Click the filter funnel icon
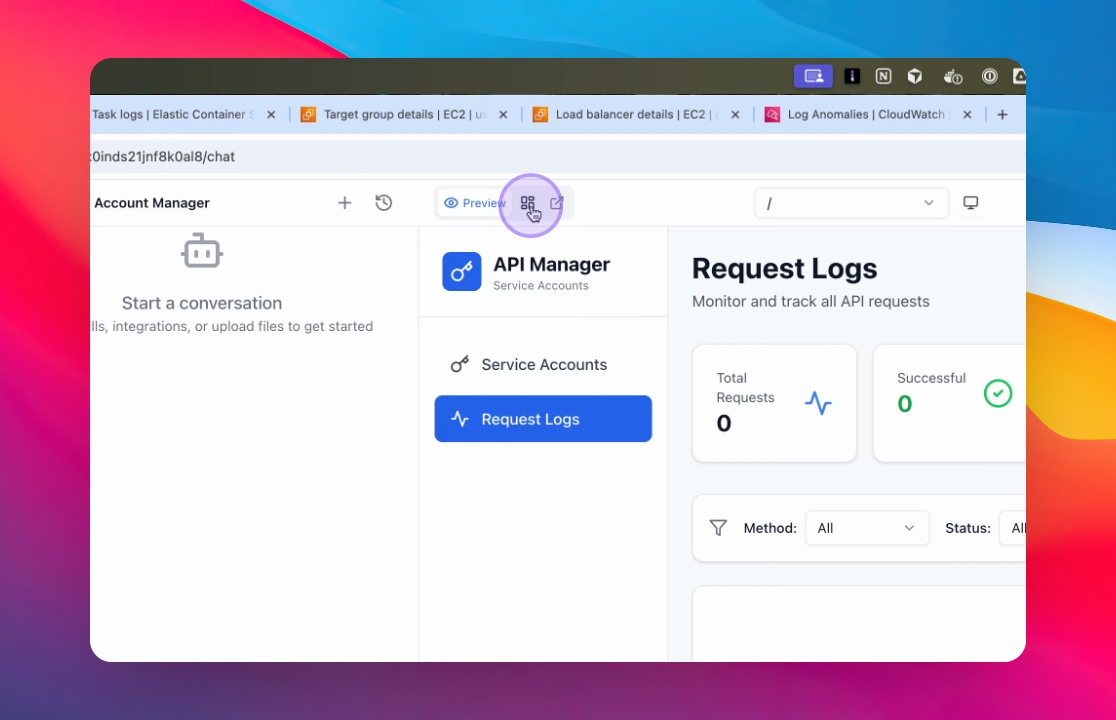Viewport: 1116px width, 720px height. coord(718,528)
